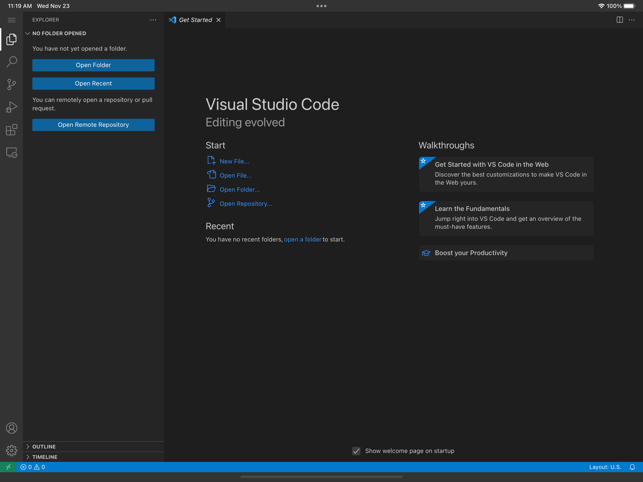Open the Manage gear menu
Image resolution: width=643 pixels, height=482 pixels.
click(x=11, y=450)
